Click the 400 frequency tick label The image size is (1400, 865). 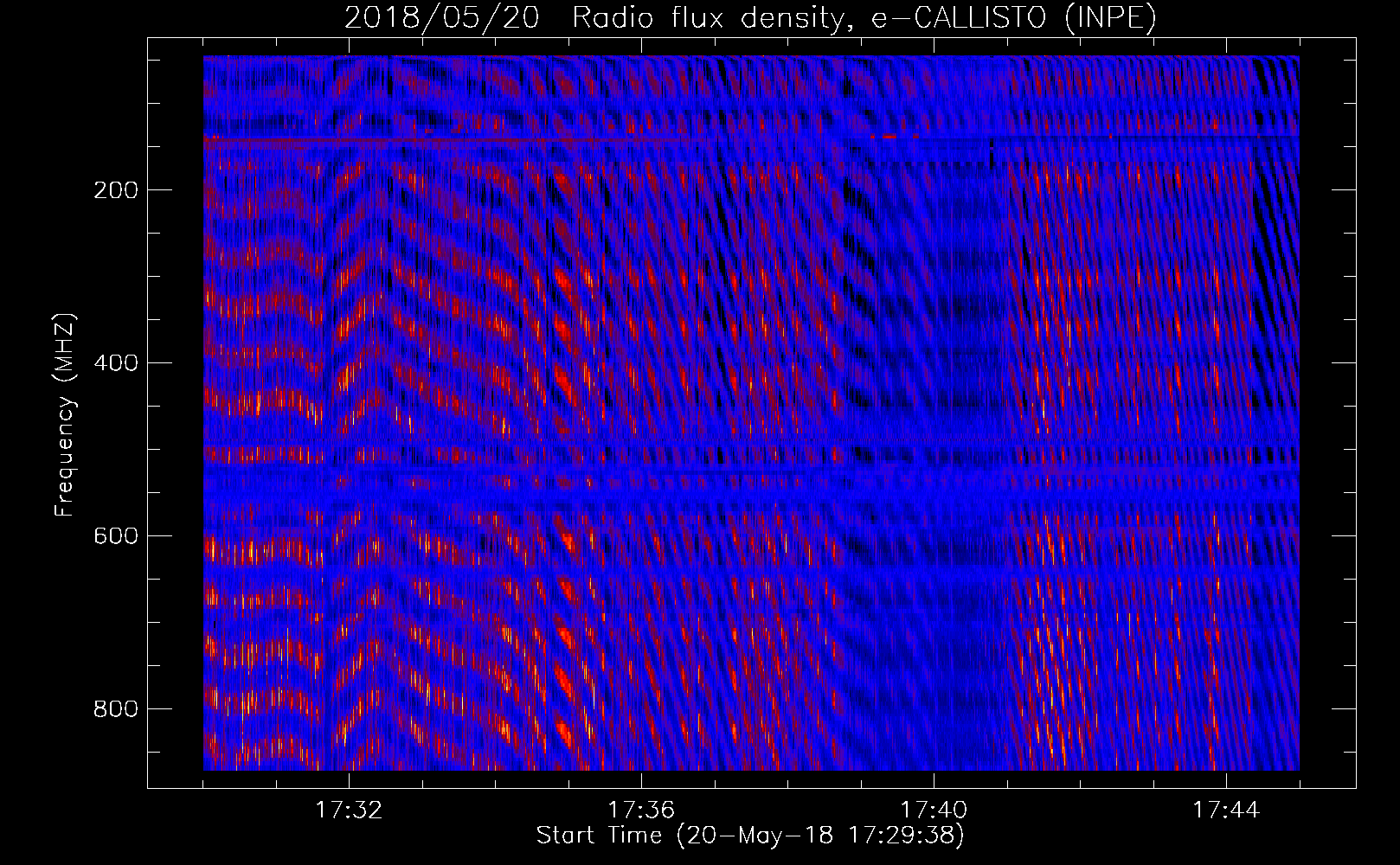(x=116, y=363)
